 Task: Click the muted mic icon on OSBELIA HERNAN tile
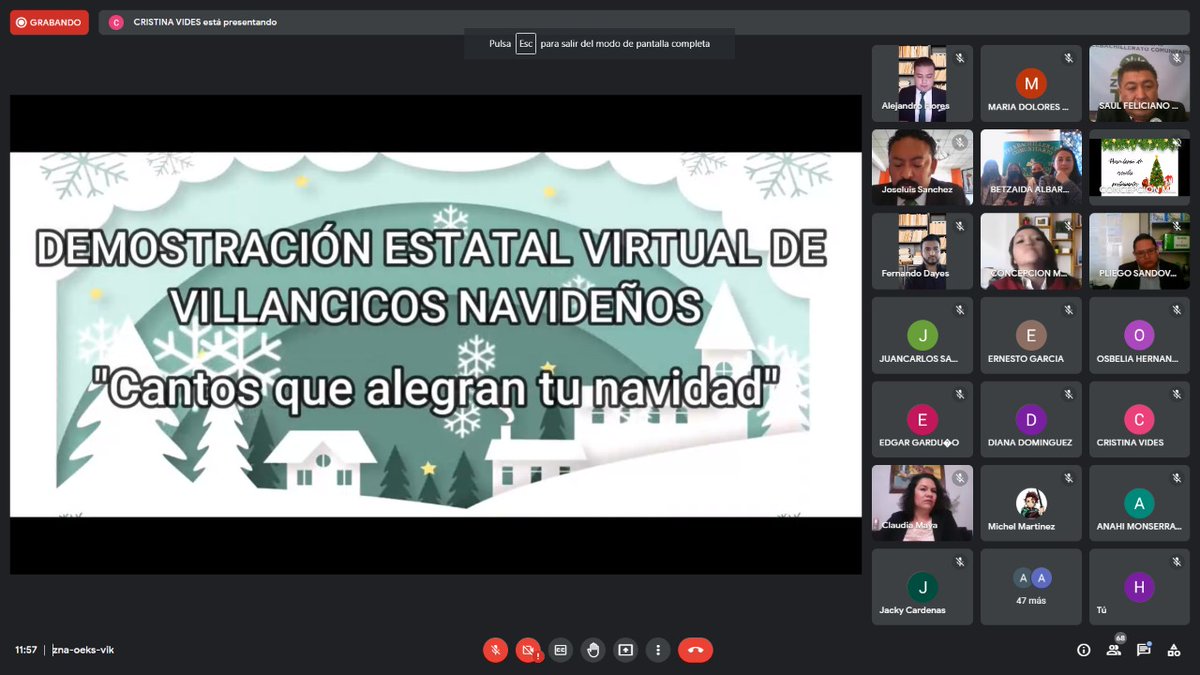coord(1176,311)
